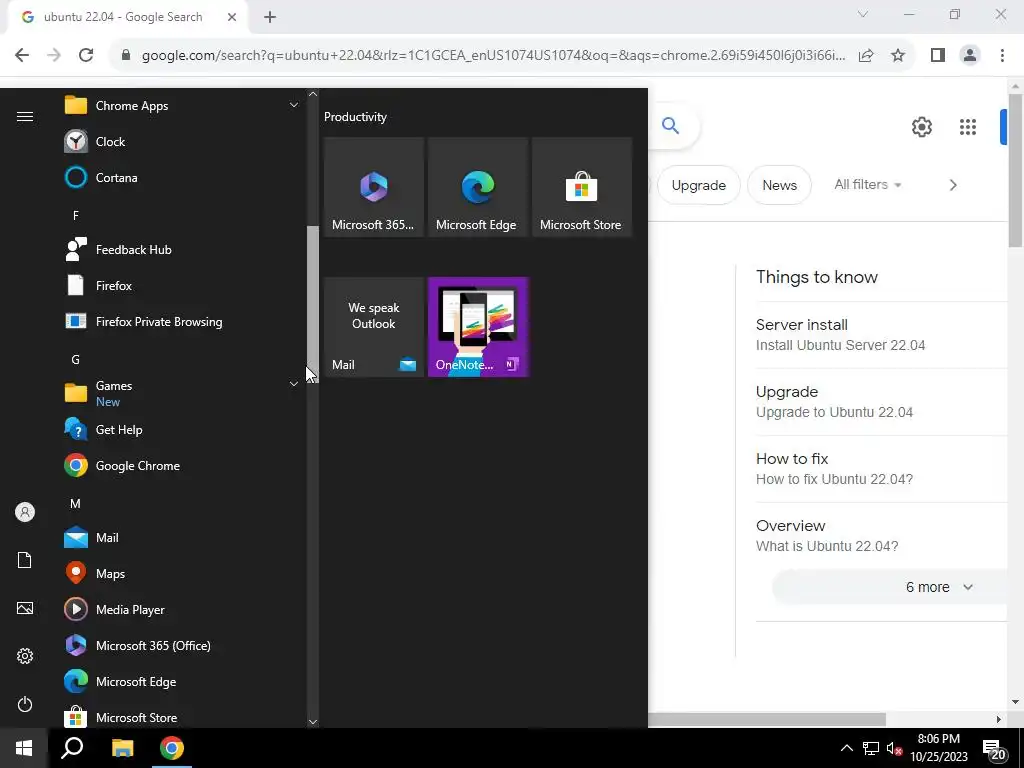1024x768 pixels.
Task: Bookmark this tab with the star
Action: 898,56
